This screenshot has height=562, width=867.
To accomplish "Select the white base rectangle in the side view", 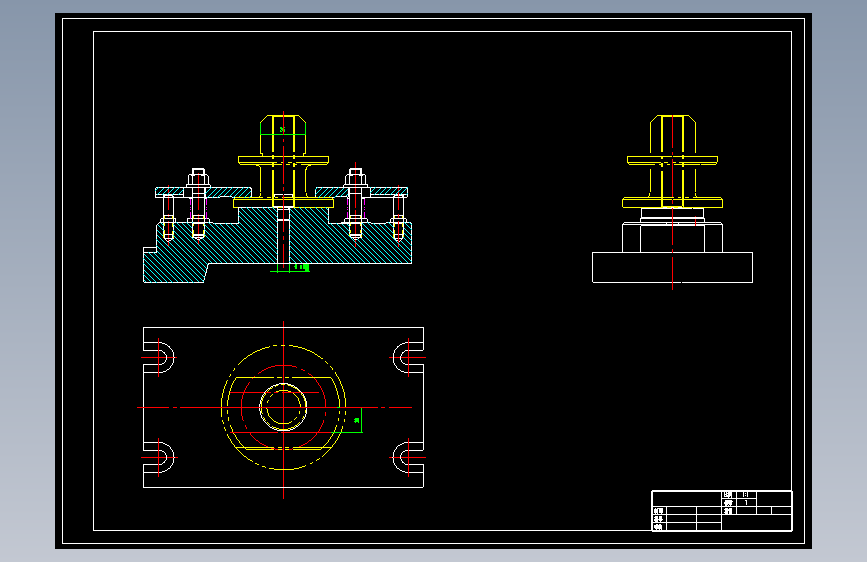I will point(672,267).
